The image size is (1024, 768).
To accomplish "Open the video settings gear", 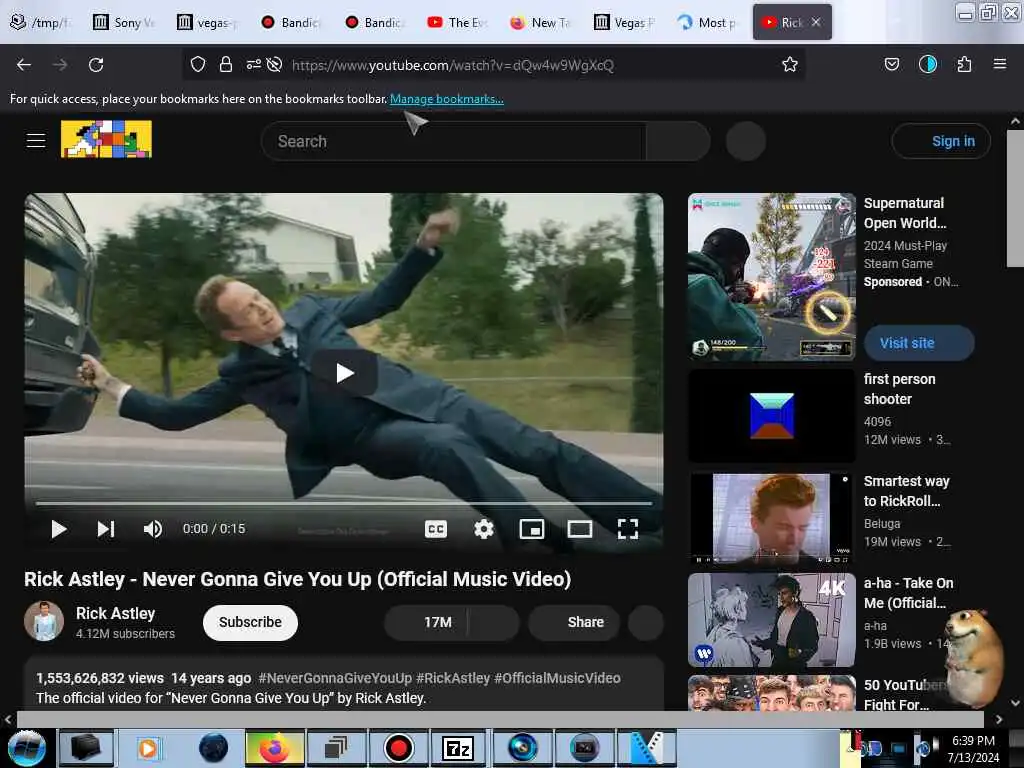I will point(484,529).
